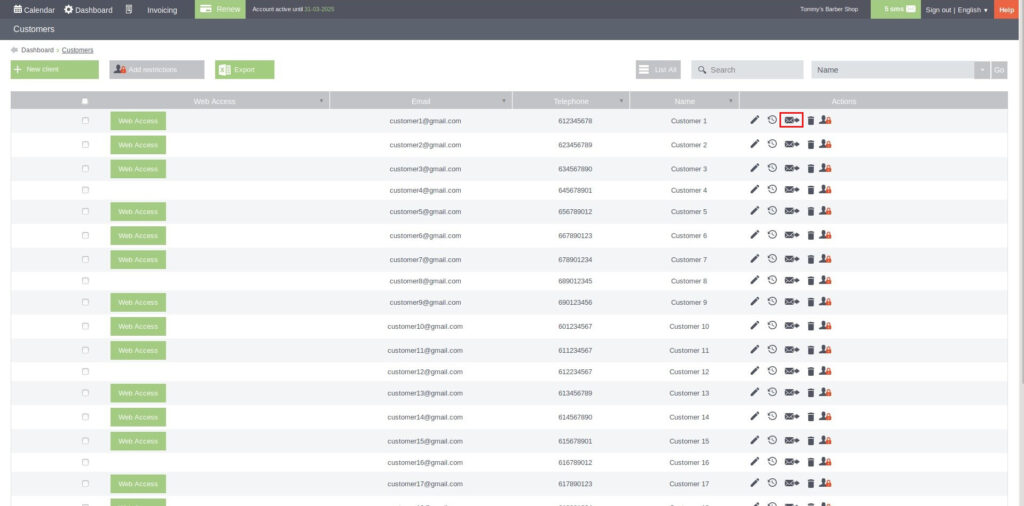Viewport: 1024px width, 506px height.
Task: Sort by Email column arrow
Action: tap(504, 101)
